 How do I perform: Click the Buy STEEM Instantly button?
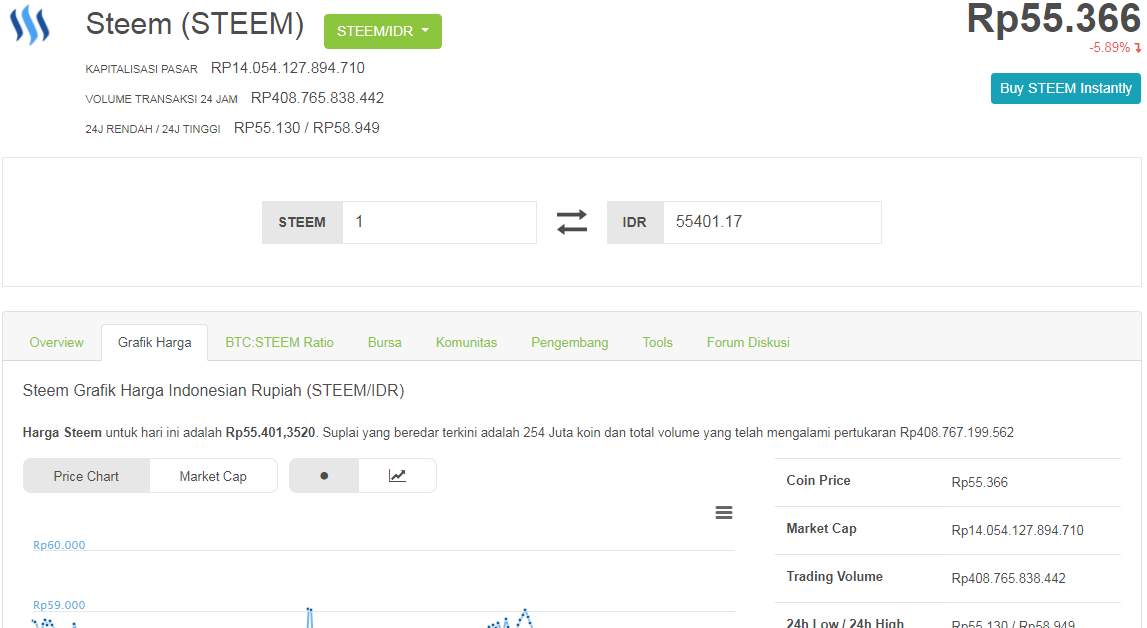(1065, 88)
